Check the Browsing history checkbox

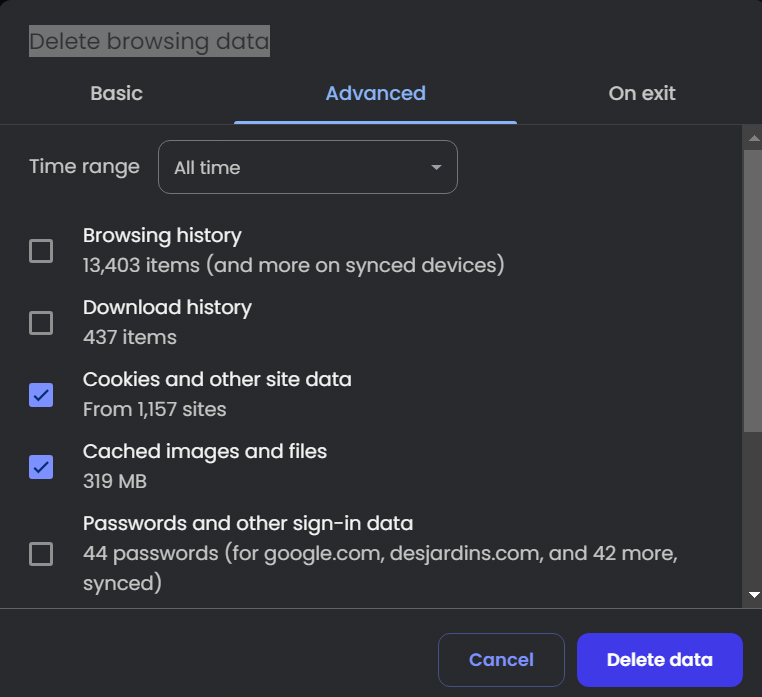pyautogui.click(x=41, y=251)
